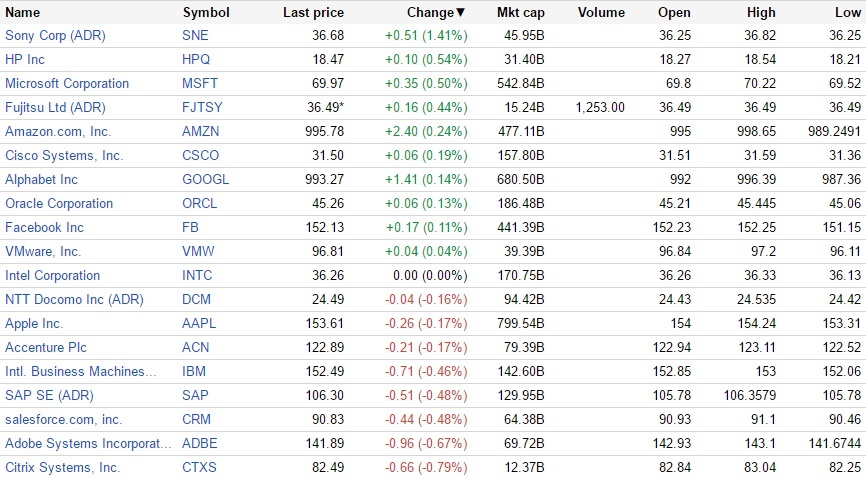This screenshot has width=866, height=479.
Task: Open the Sony Corp (ADR) link
Action: (x=55, y=36)
